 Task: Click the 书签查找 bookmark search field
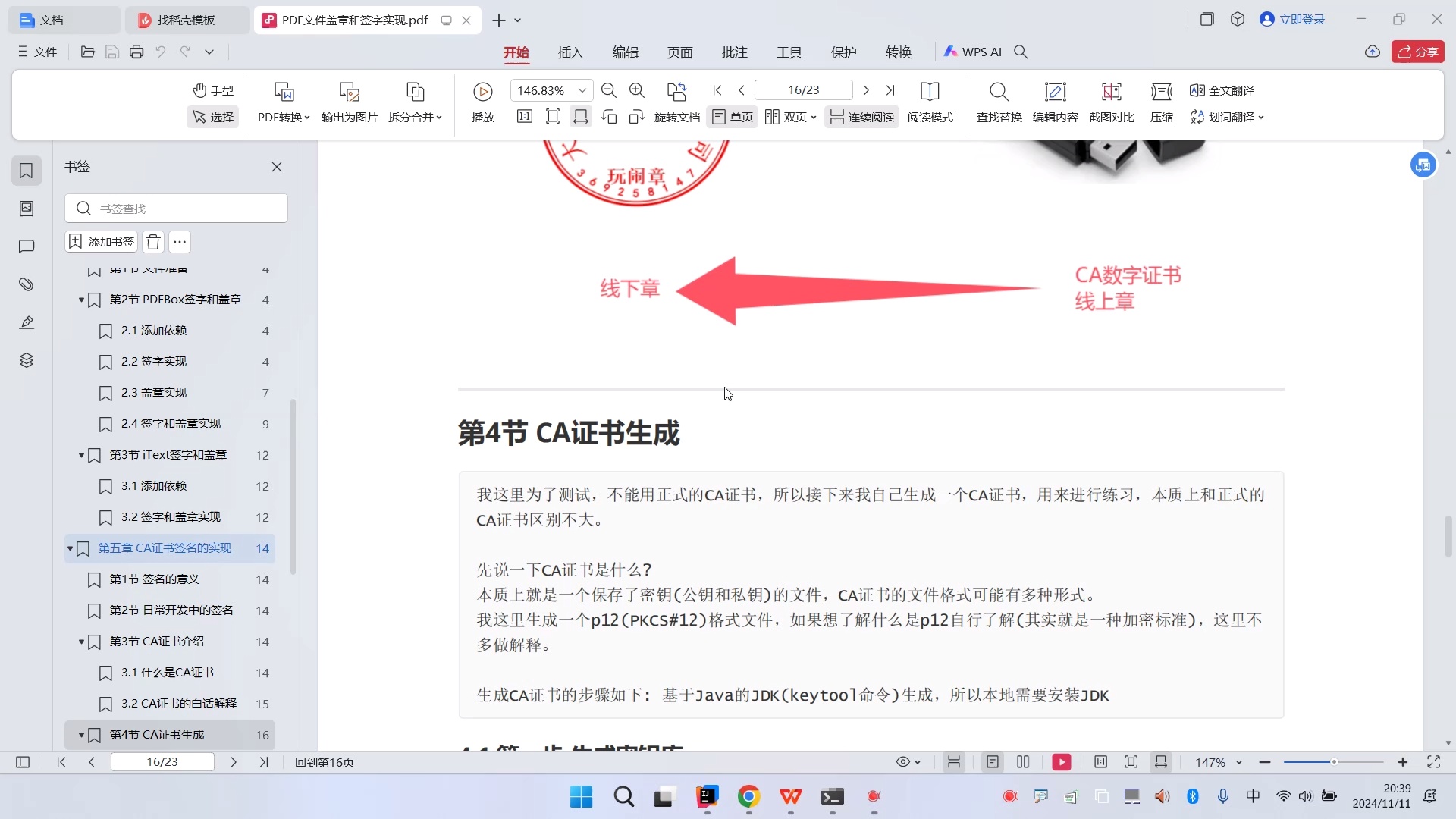tap(176, 208)
